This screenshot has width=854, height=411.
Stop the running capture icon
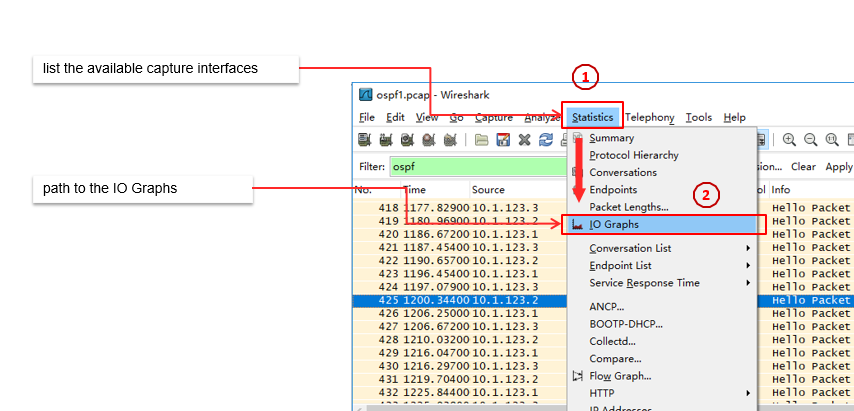coord(428,140)
